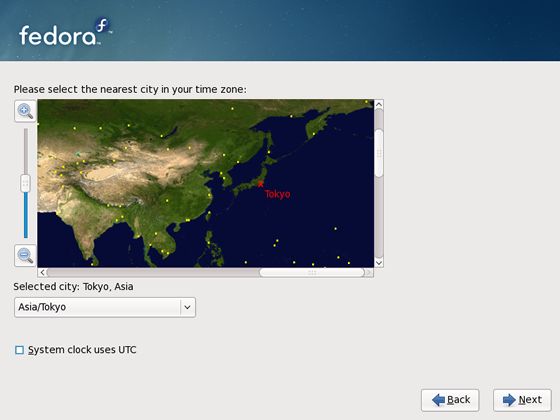The height and width of the screenshot is (420, 560).
Task: Click the vertical map scrollbar thumb
Action: (379, 153)
